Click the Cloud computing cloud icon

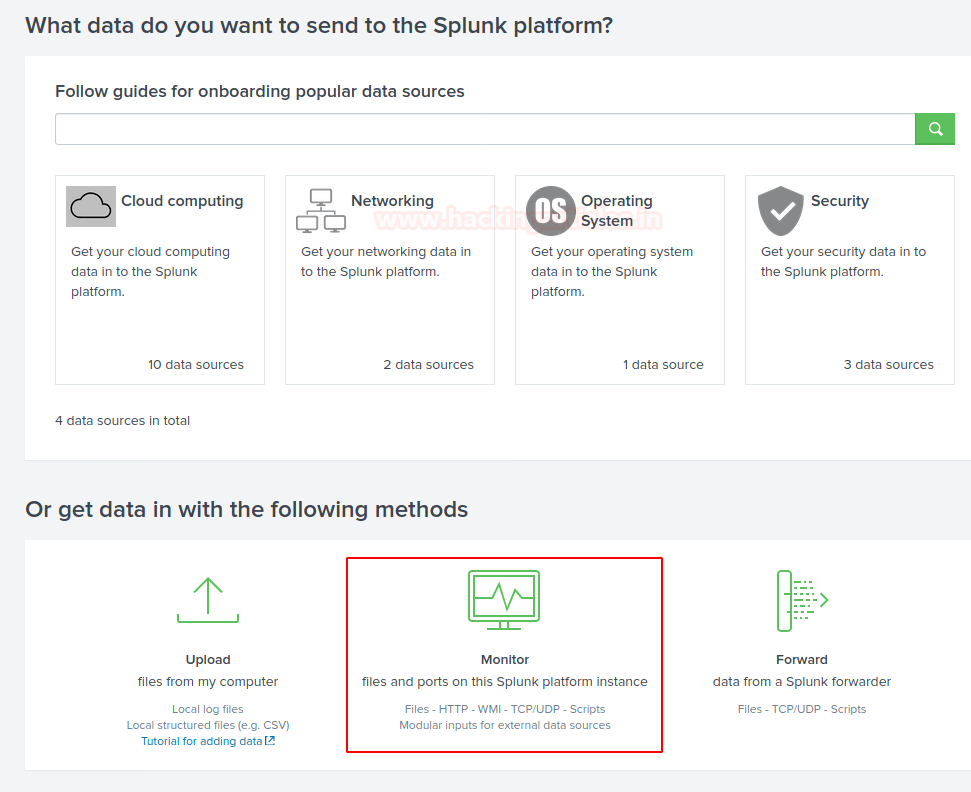[91, 207]
